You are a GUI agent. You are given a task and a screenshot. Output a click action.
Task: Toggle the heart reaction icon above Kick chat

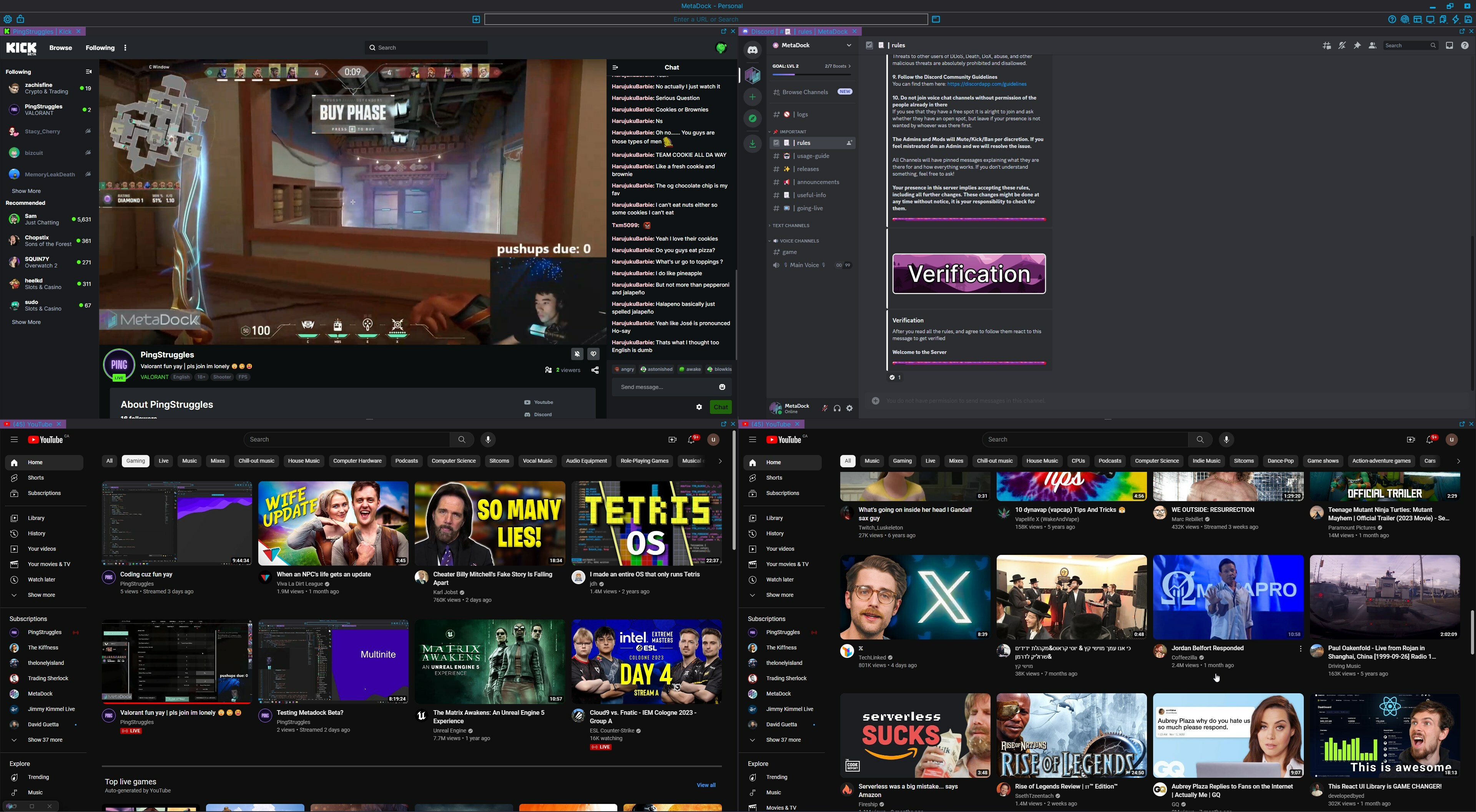point(593,354)
